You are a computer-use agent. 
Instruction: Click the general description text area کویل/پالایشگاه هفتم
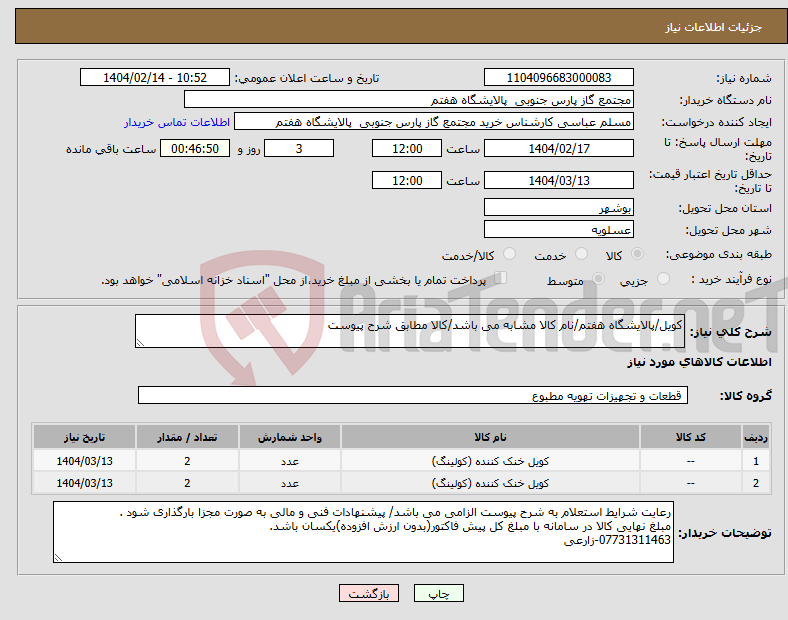point(410,331)
